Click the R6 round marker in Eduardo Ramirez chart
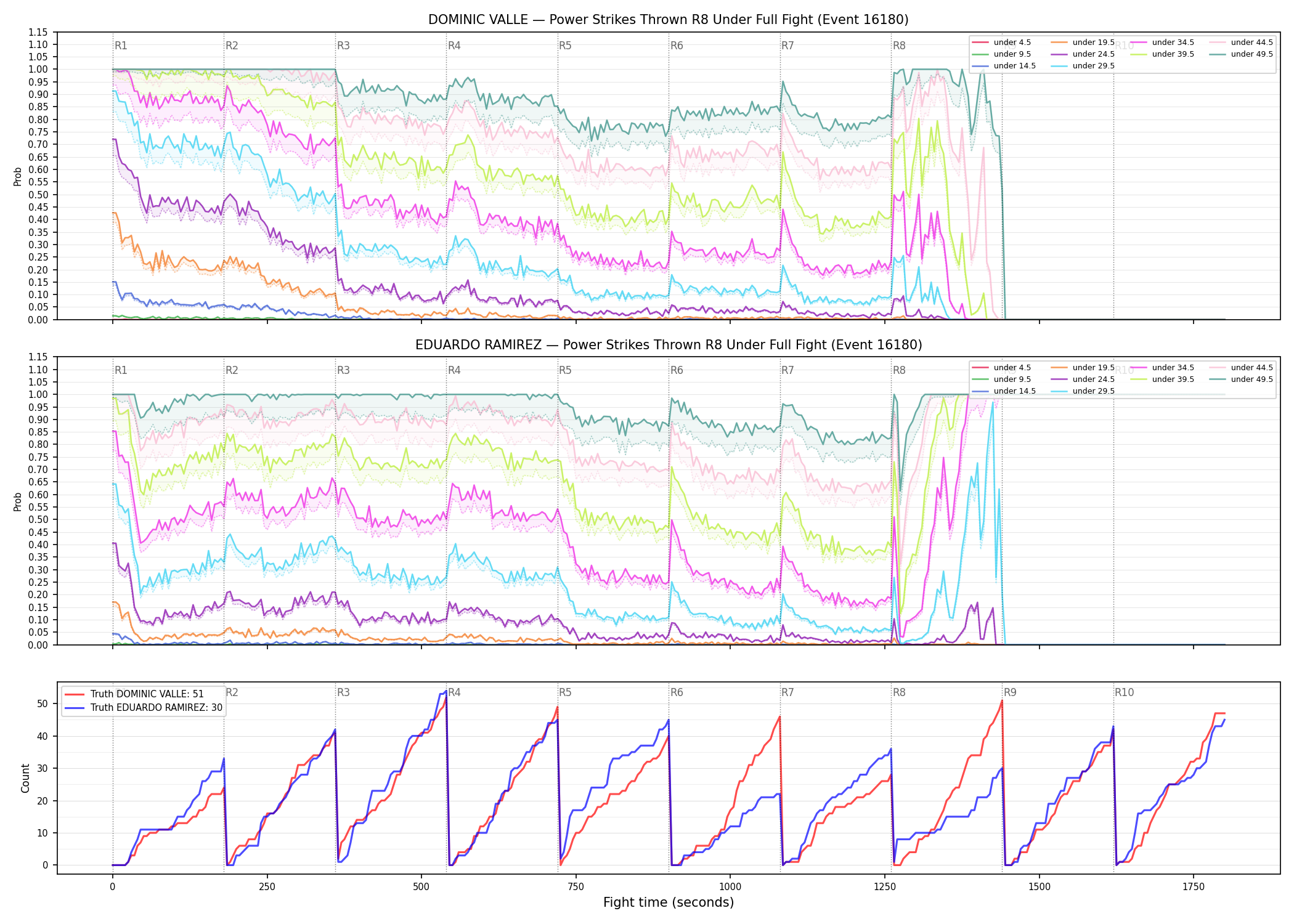The width and height of the screenshot is (1294, 924). (677, 370)
